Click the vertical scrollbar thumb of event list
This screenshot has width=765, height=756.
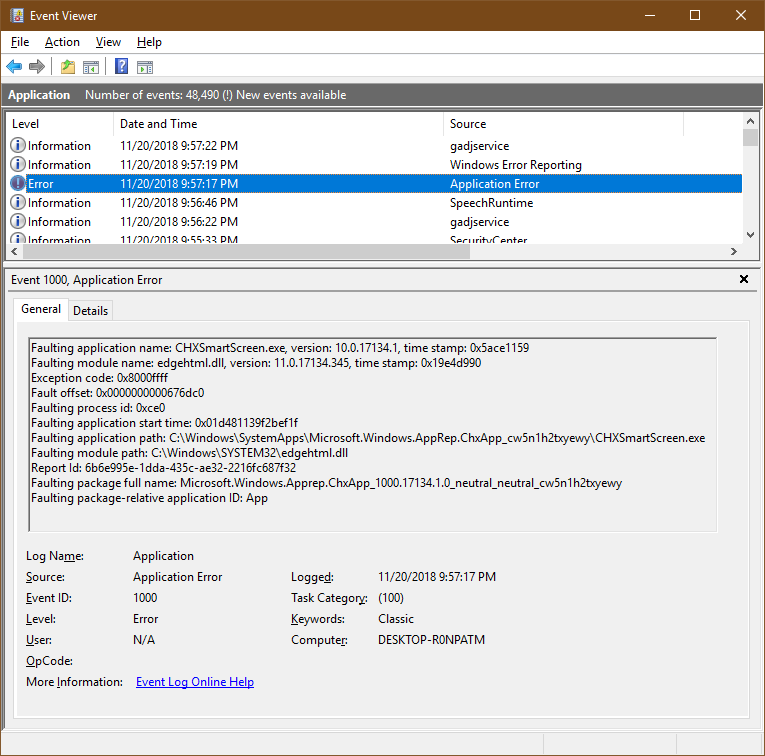pos(750,138)
